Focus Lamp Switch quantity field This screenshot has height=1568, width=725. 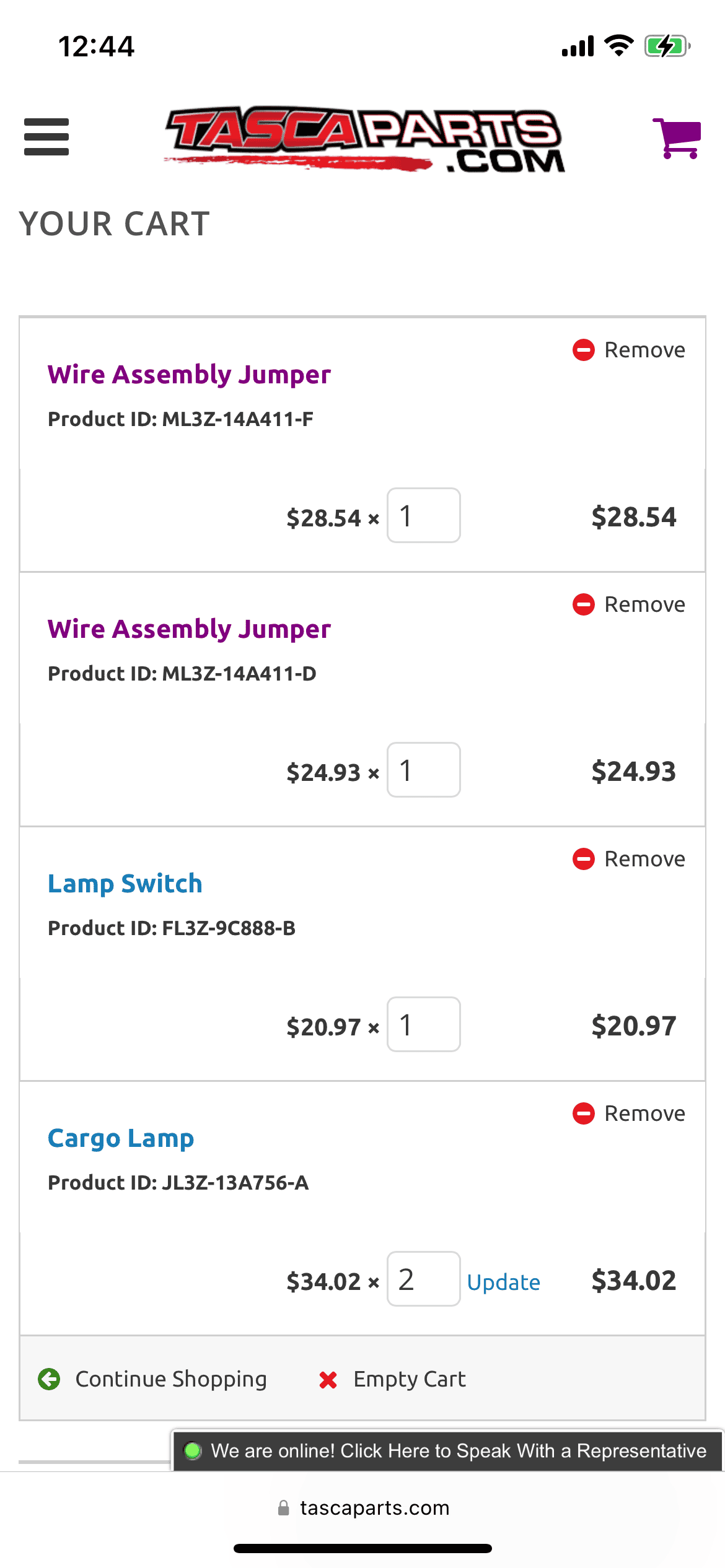(424, 1024)
